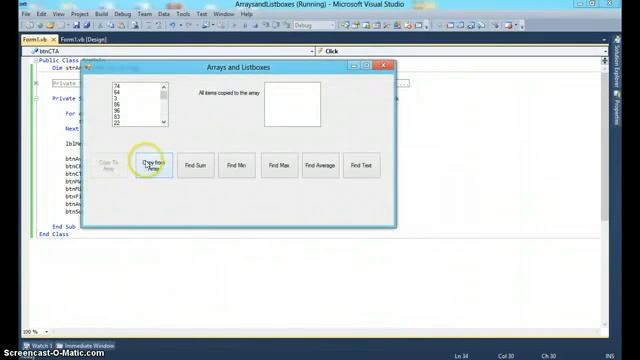Click the Find Text button
Viewport: 640px width, 360px height.
tap(362, 165)
